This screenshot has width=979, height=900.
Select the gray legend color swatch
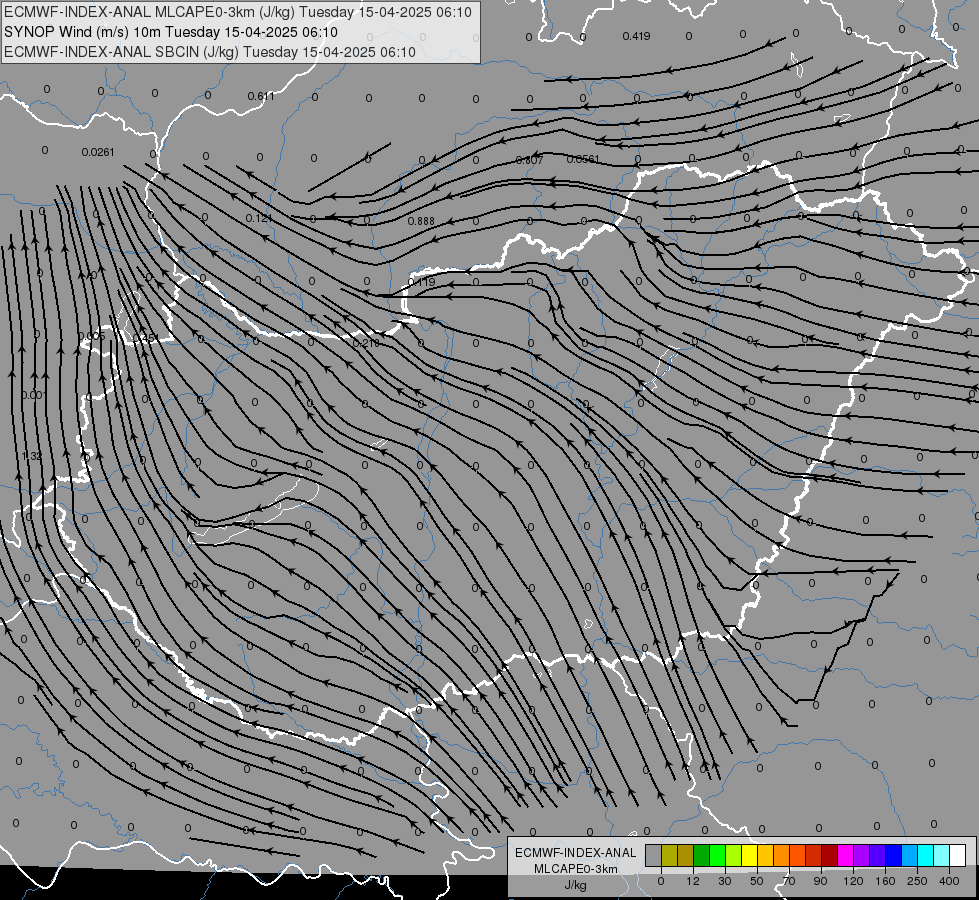pyautogui.click(x=653, y=856)
